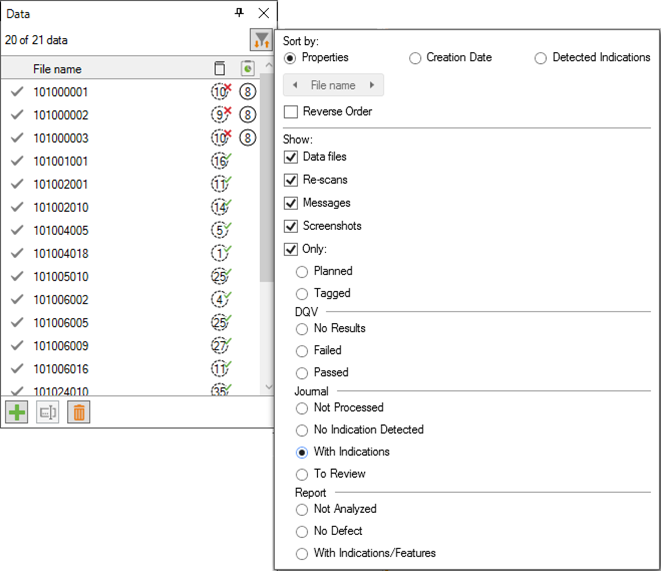Sort by File name column header
Screen dimensions: 661x571
click(58, 69)
